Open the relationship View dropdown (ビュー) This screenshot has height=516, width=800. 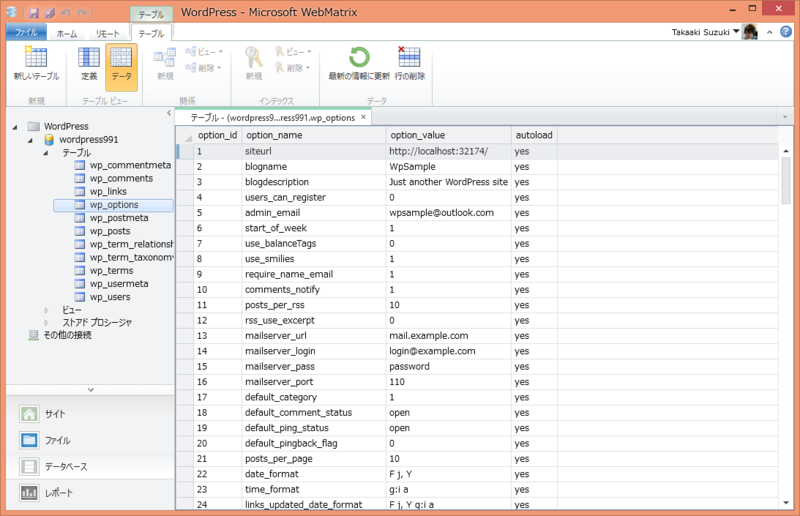click(204, 52)
